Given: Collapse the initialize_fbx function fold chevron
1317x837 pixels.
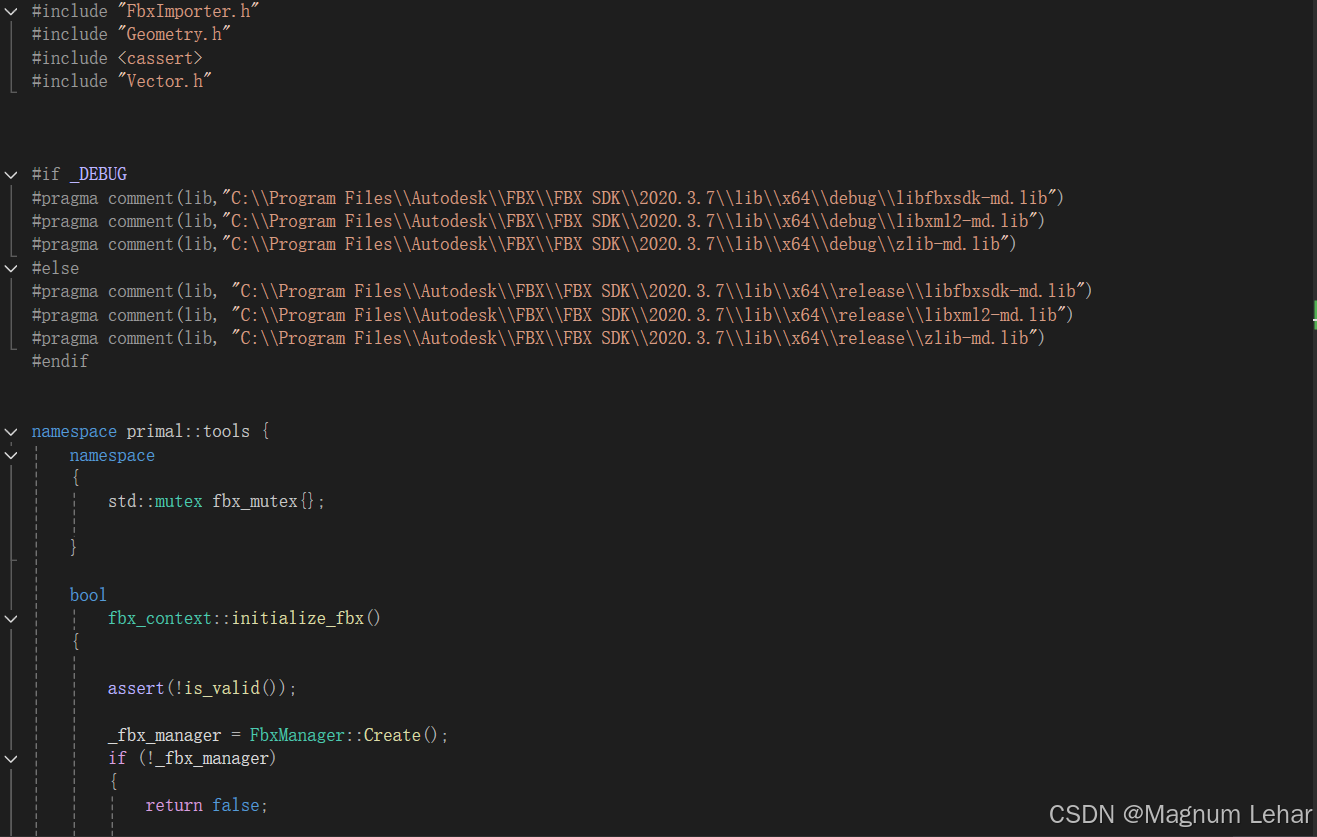Looking at the screenshot, I should [10, 619].
